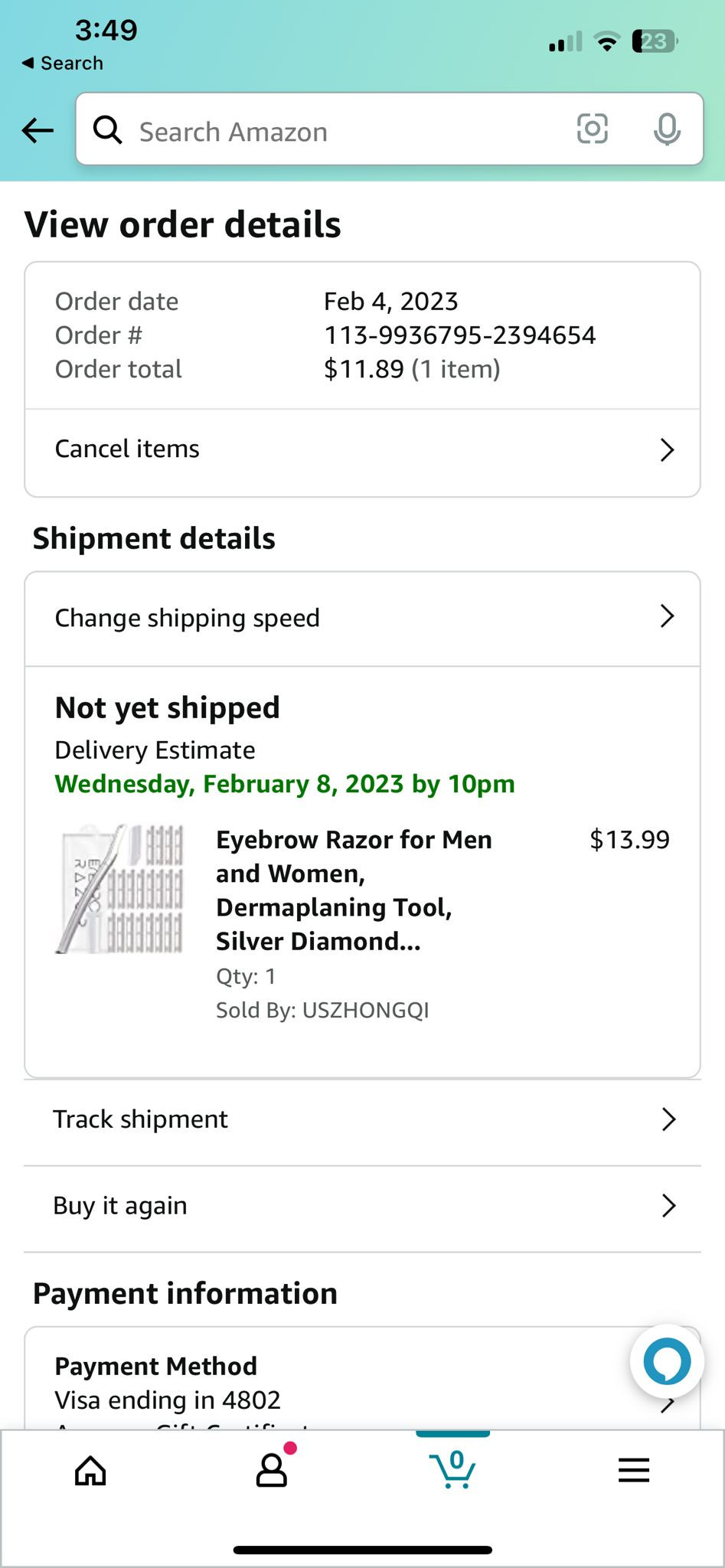Expand the Track shipment chevron
This screenshot has width=725, height=1568.
tap(668, 1119)
